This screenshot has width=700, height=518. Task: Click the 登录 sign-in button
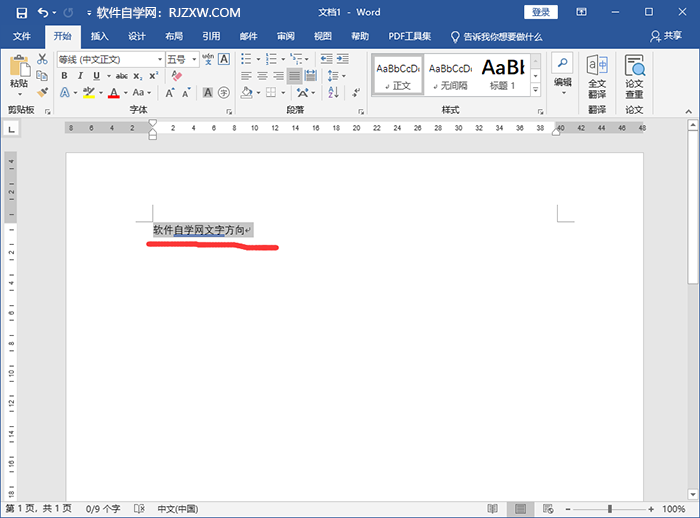541,13
